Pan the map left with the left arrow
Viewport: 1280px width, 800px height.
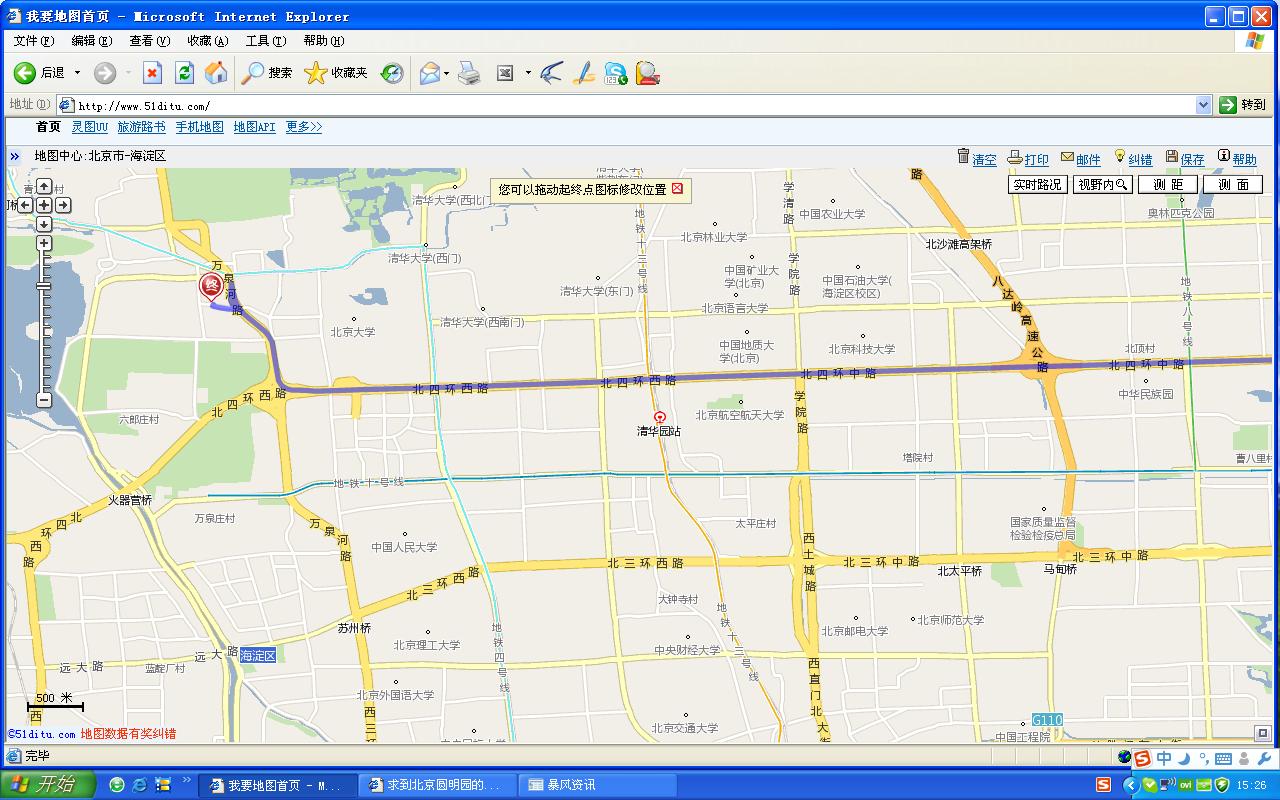pyautogui.click(x=26, y=205)
